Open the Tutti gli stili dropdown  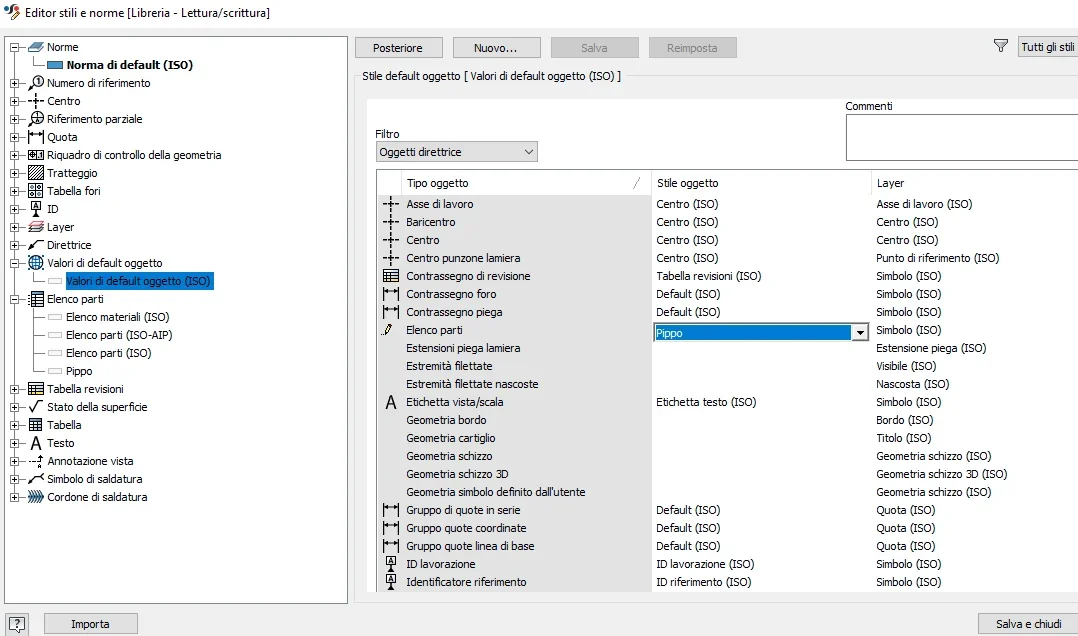1048,47
